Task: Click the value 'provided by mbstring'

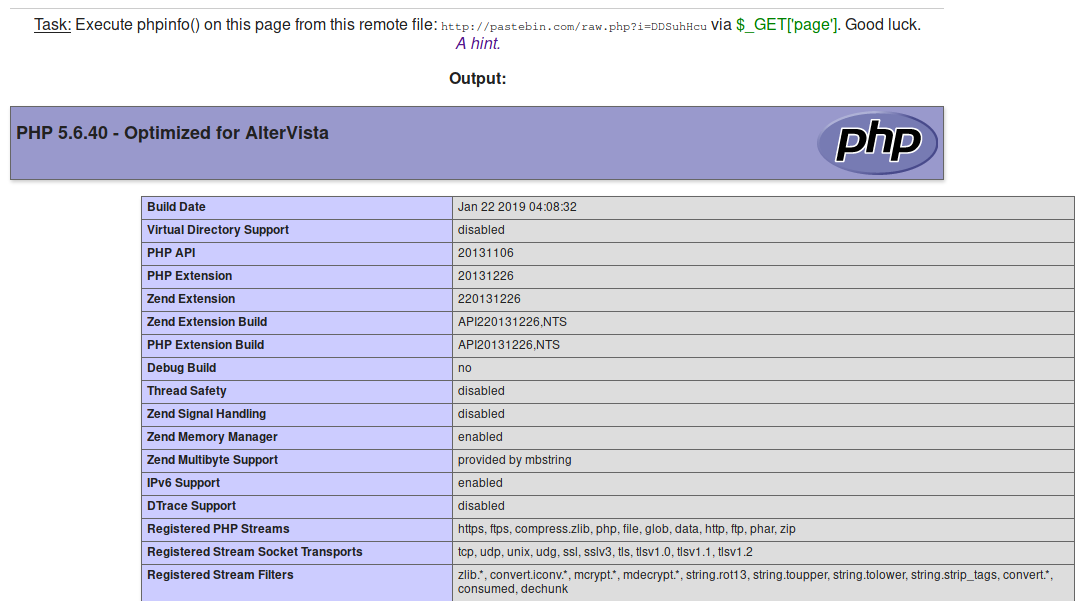Action: tap(514, 460)
